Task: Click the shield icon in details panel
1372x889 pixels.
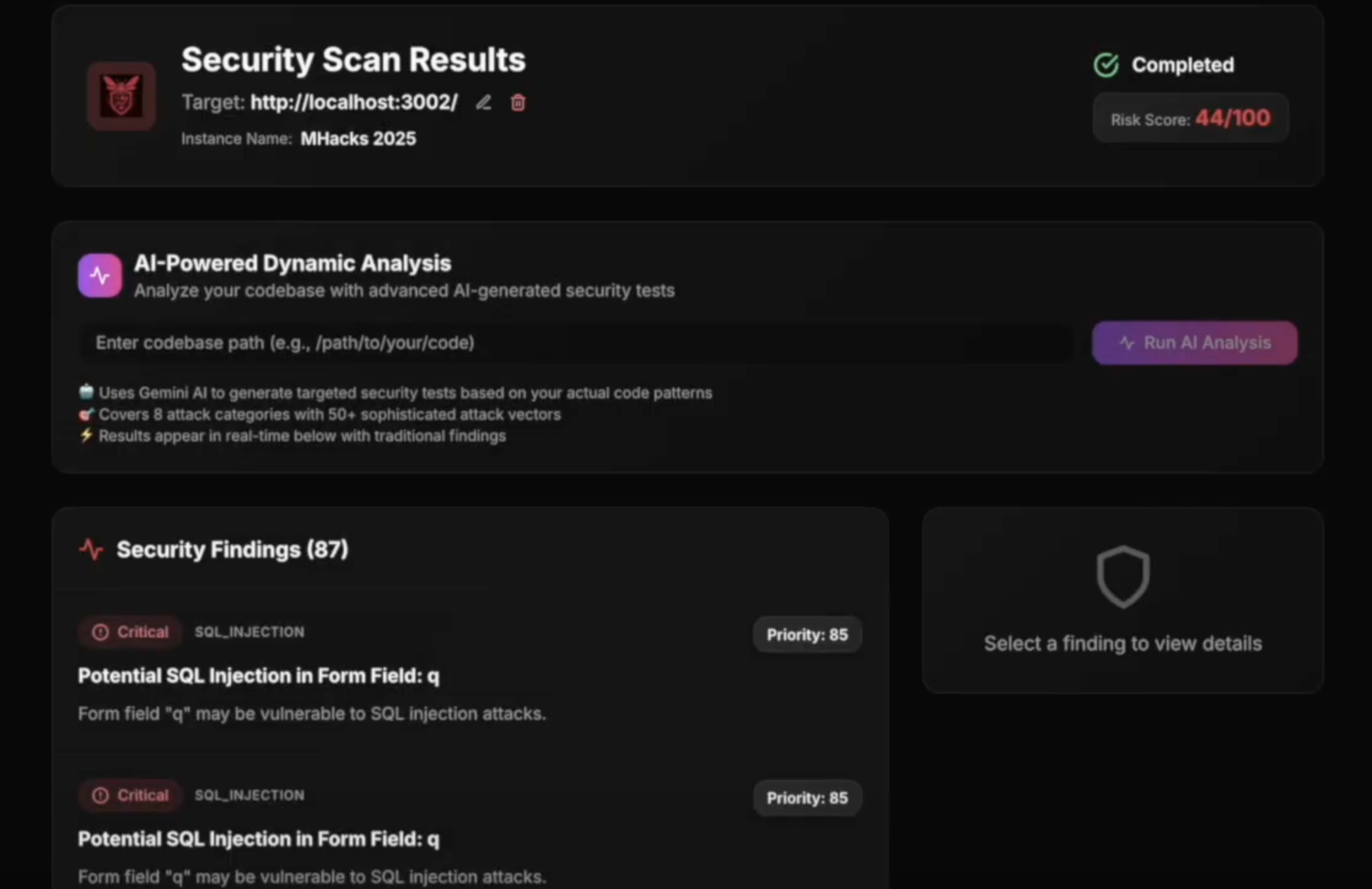Action: coord(1123,576)
